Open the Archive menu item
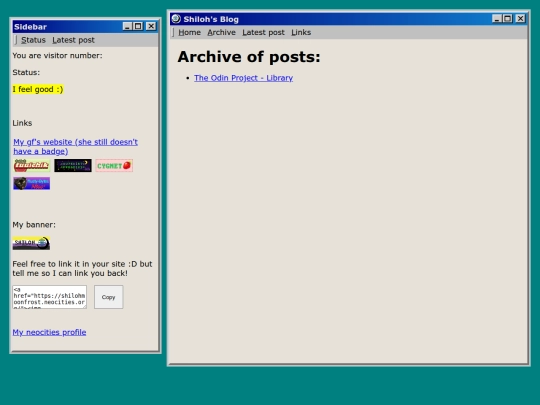This screenshot has height=405, width=540. coord(221,32)
